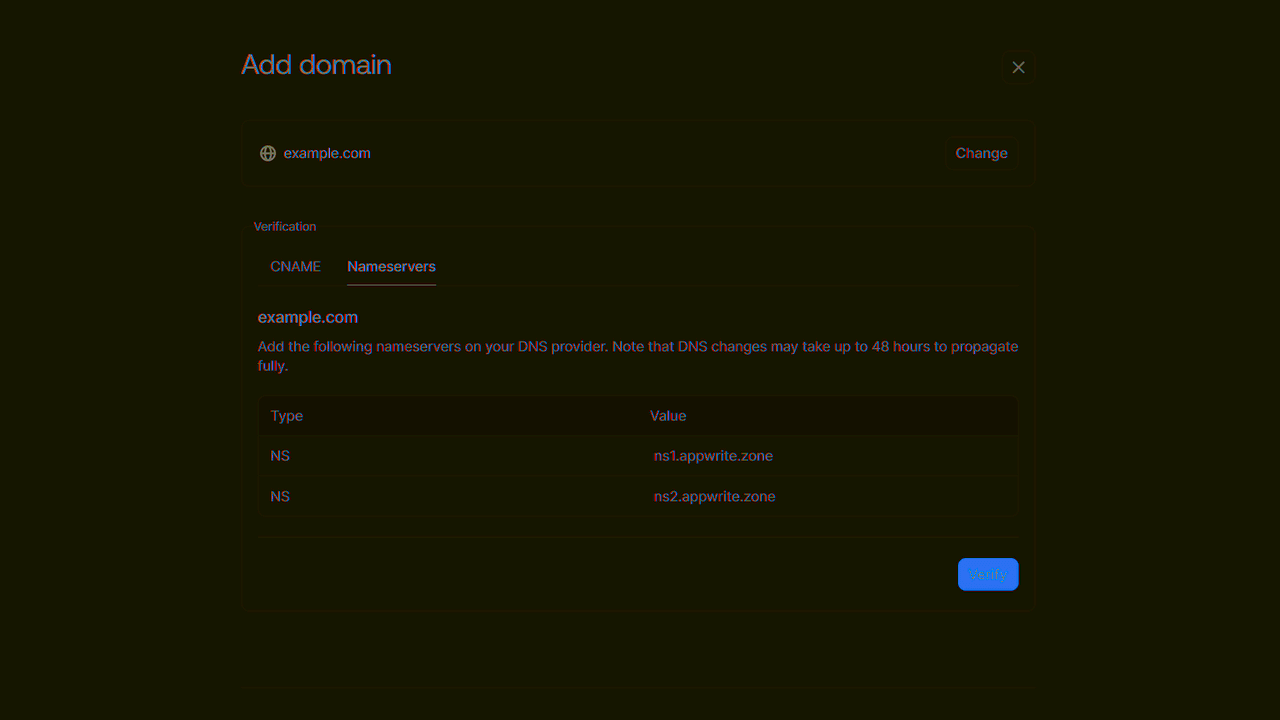Click the Type column header
Viewport: 1280px width, 720px height.
[286, 415]
